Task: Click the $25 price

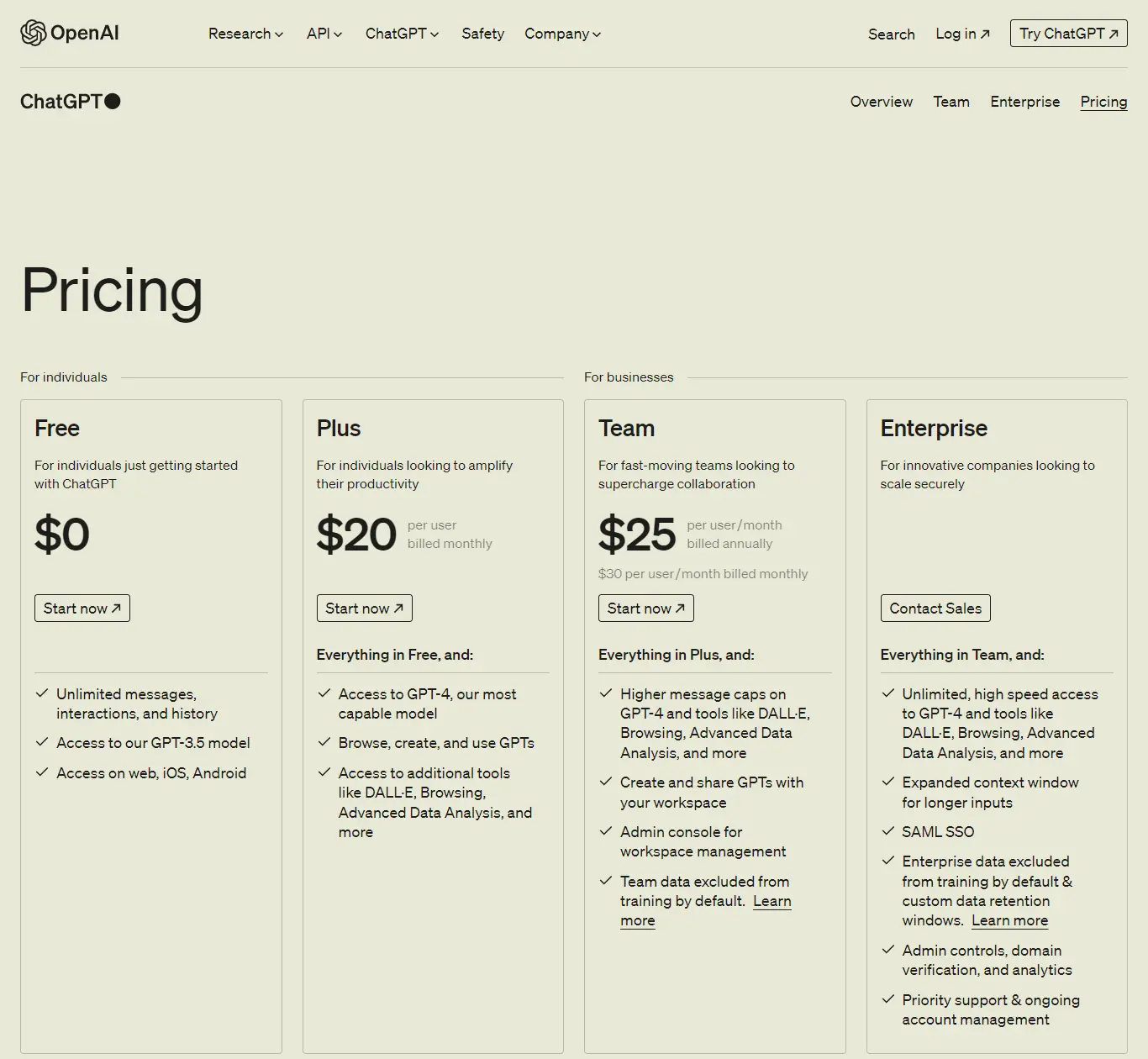Action: 637,534
